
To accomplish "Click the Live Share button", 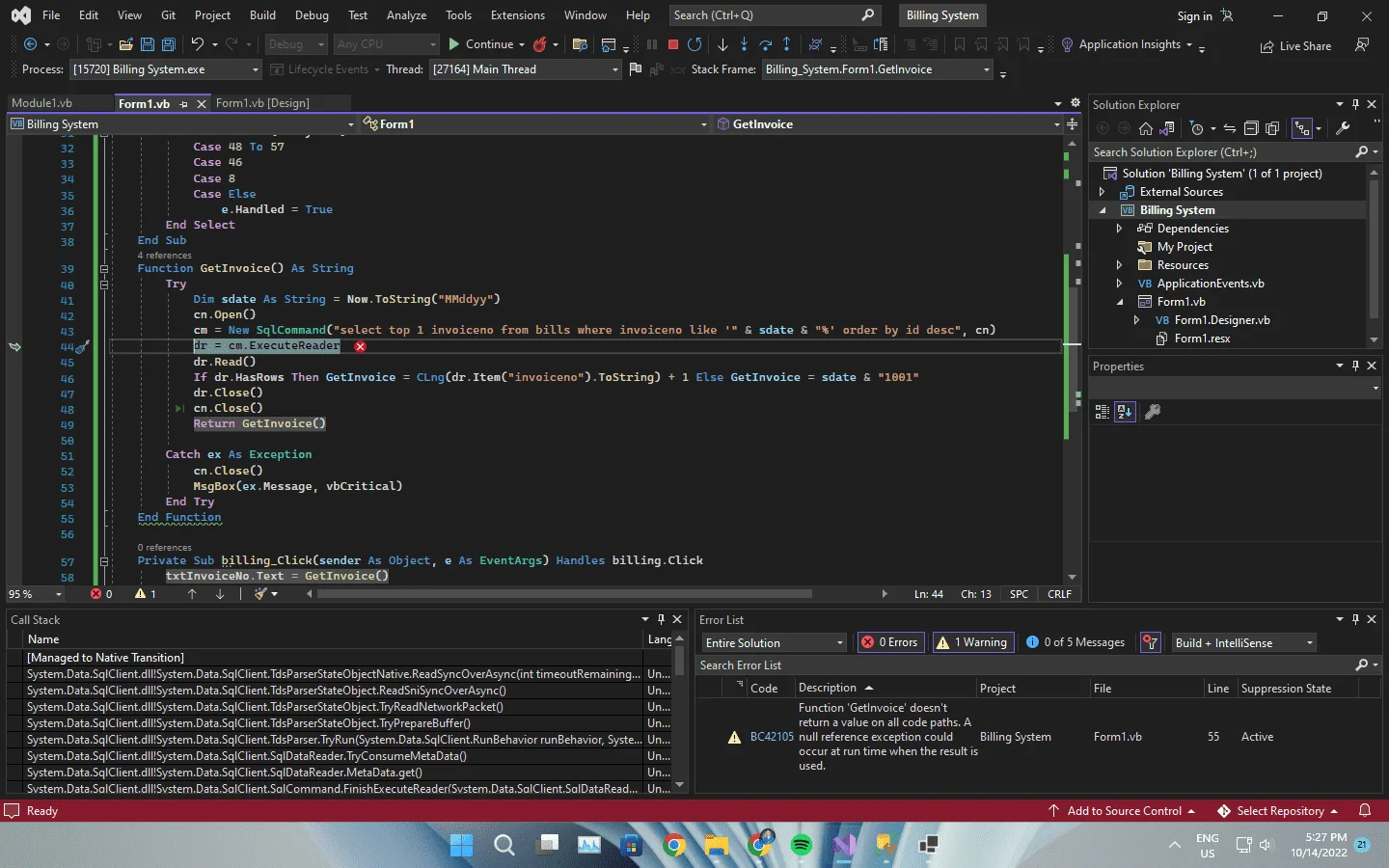I will [x=1295, y=46].
